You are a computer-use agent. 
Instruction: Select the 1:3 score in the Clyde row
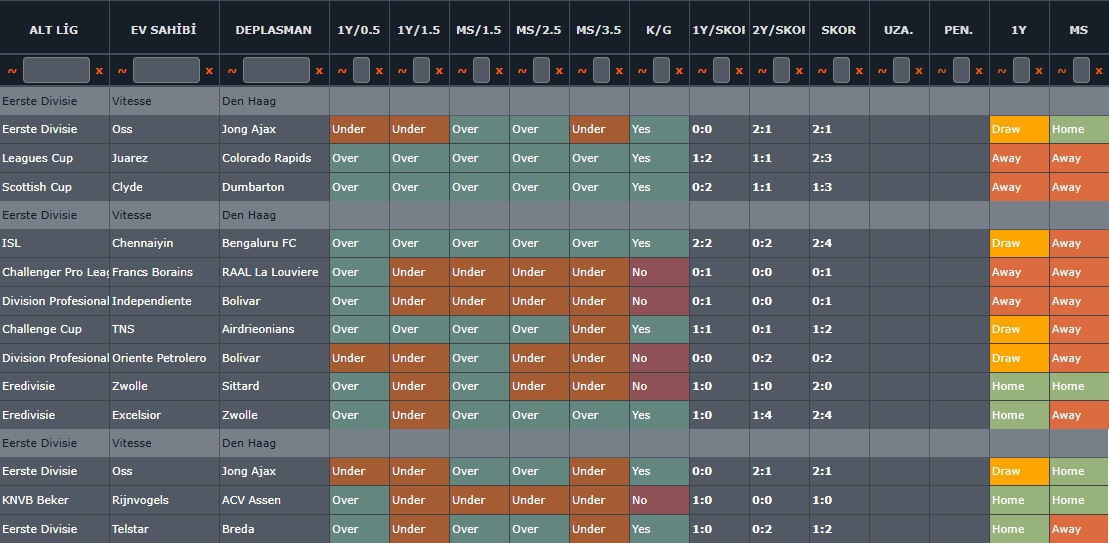[840, 187]
